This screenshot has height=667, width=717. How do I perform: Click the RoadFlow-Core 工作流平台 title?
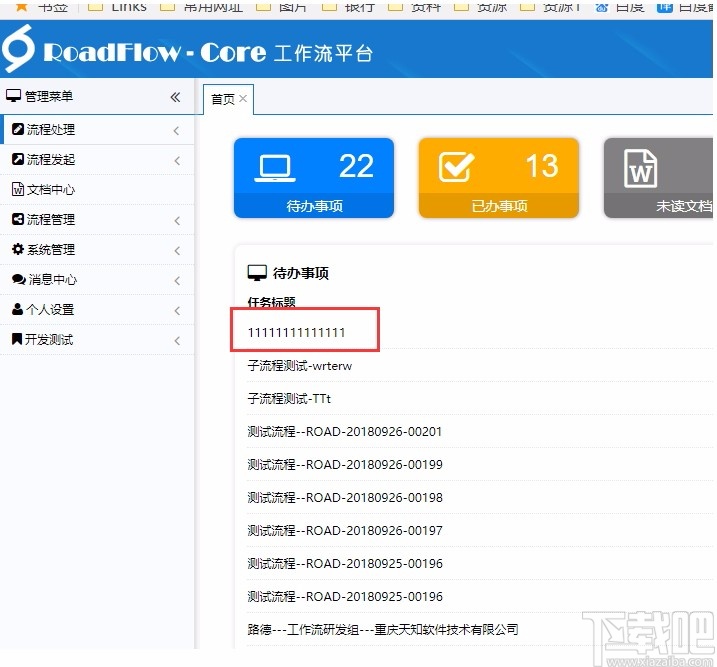pyautogui.click(x=208, y=53)
